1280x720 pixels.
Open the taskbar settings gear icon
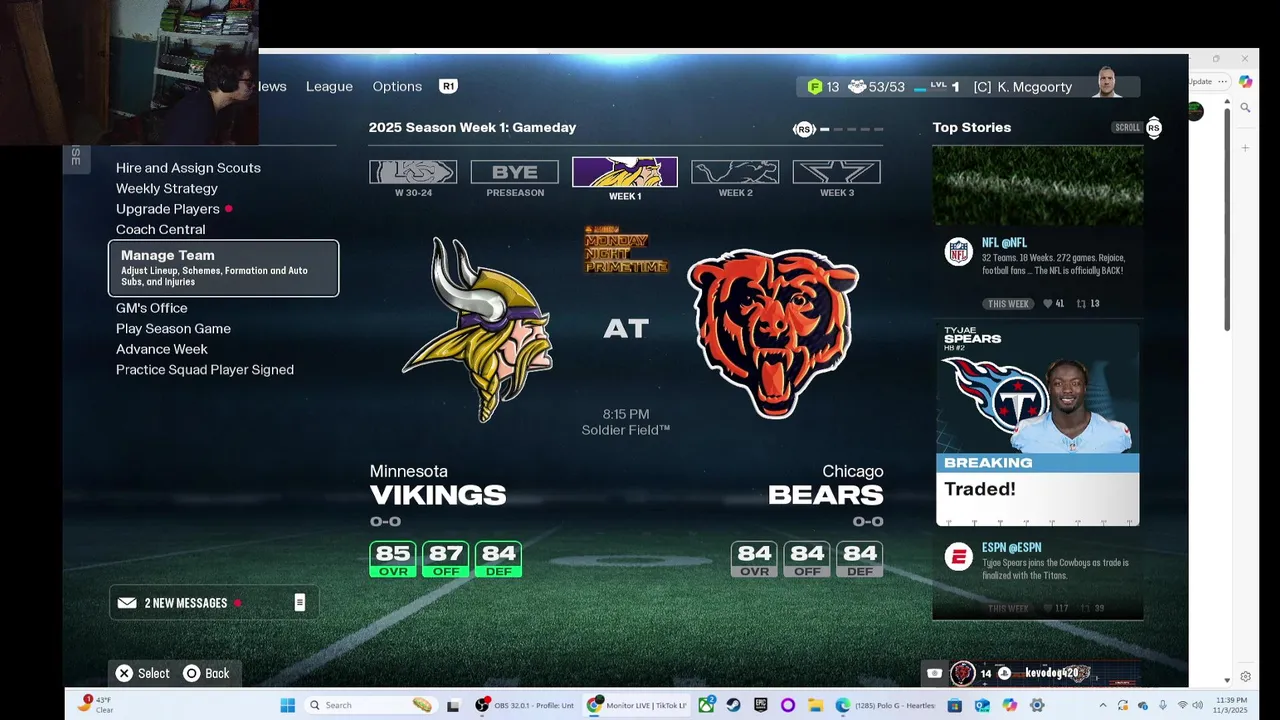pos(1037,705)
